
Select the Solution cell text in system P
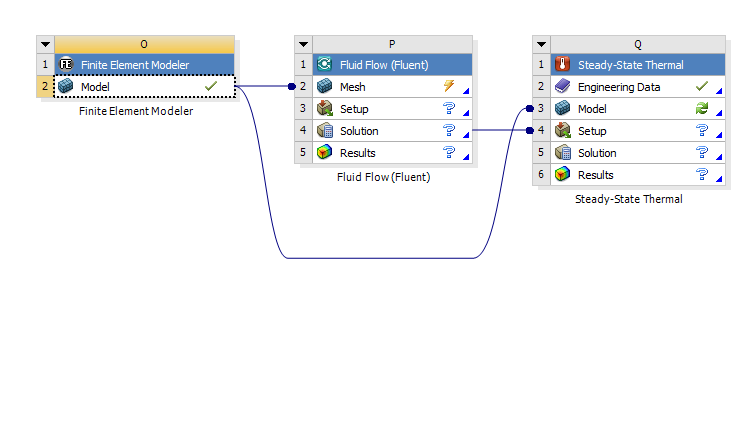[359, 131]
